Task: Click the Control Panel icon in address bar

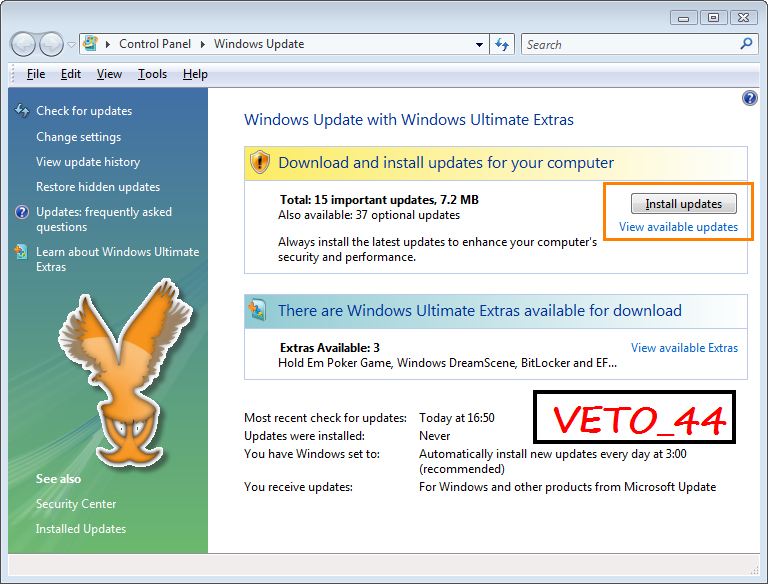Action: 91,44
